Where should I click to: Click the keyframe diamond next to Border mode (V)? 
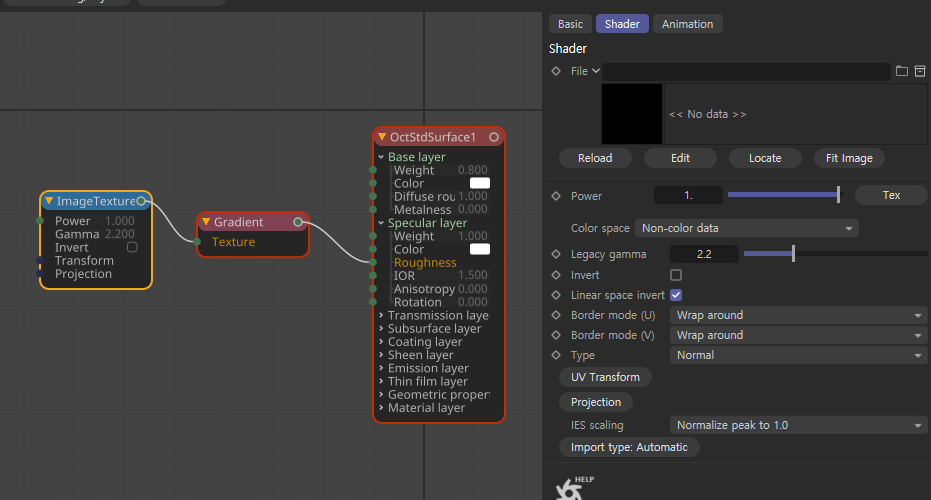point(556,335)
